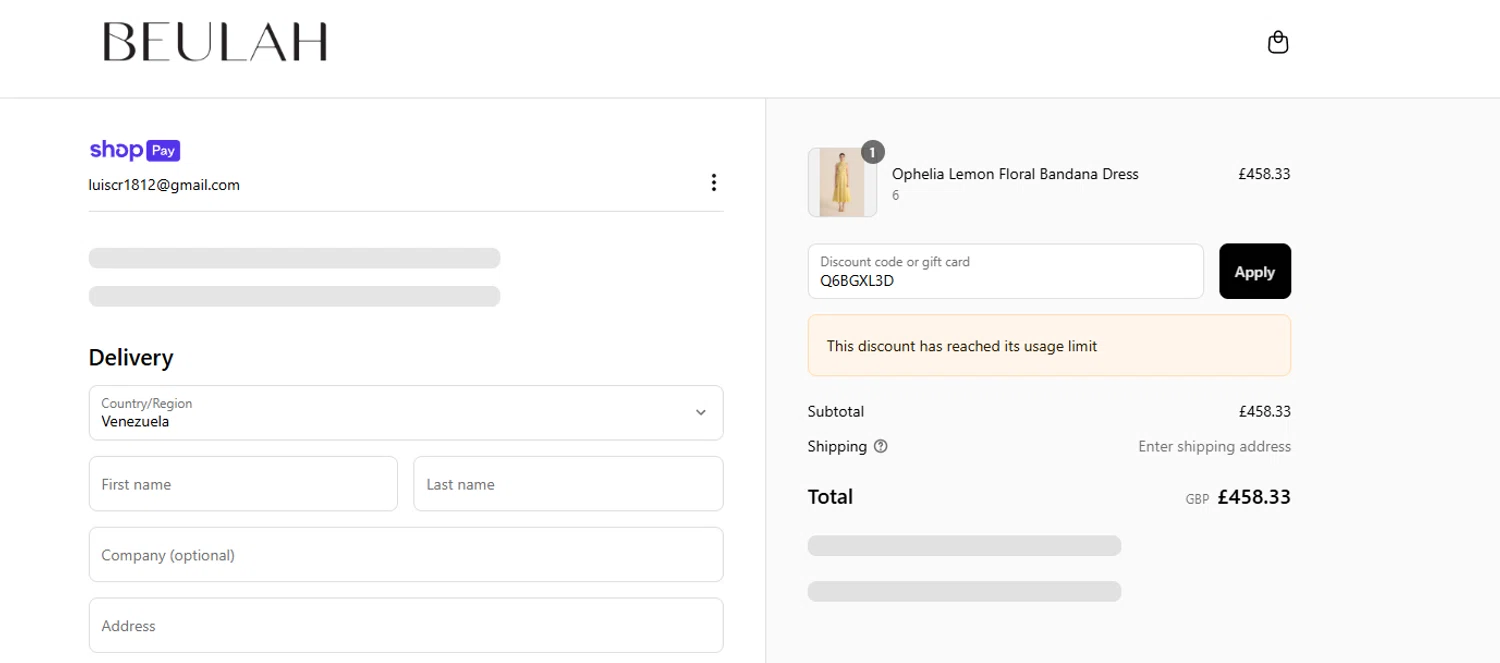Viewport: 1500px width, 663px height.
Task: Click the quantity badge on product thumbnail
Action: tap(872, 152)
